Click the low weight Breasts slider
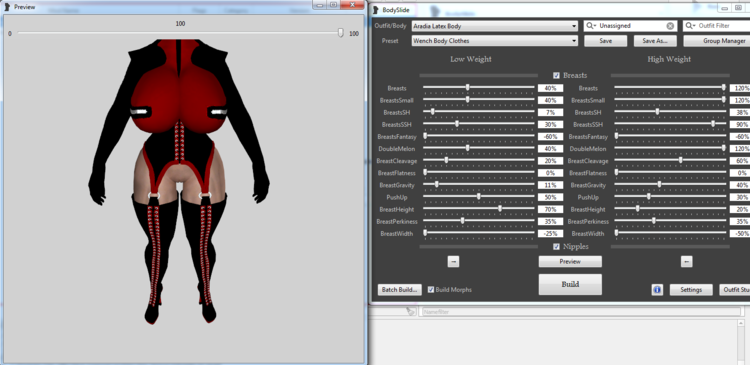Screen dimensions: 750x365 [x=478, y=88]
